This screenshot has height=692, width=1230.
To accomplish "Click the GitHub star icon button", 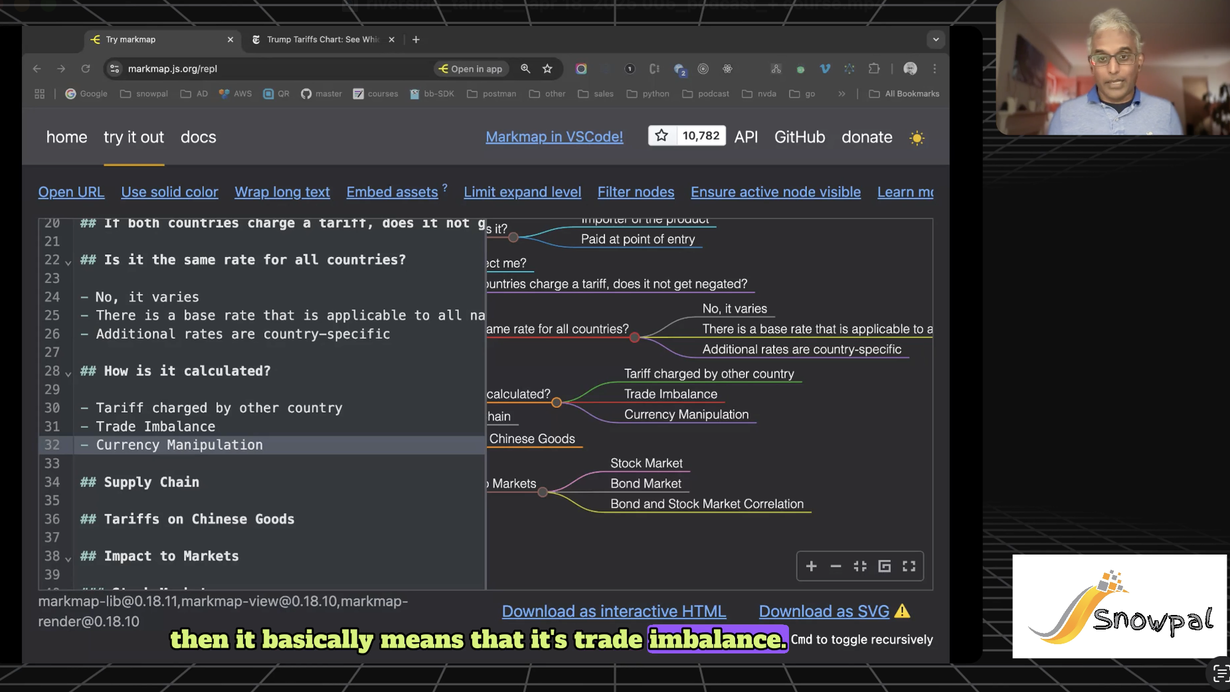I will pyautogui.click(x=662, y=136).
